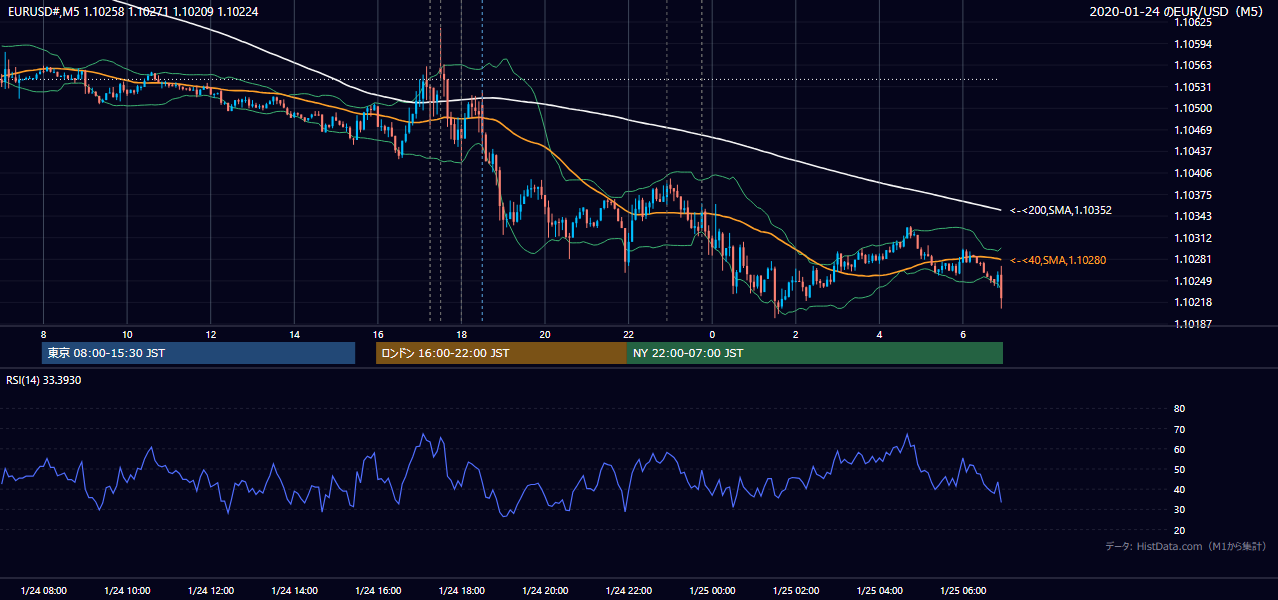Click price axis label 1.10249
This screenshot has width=1278, height=600.
pos(1192,281)
